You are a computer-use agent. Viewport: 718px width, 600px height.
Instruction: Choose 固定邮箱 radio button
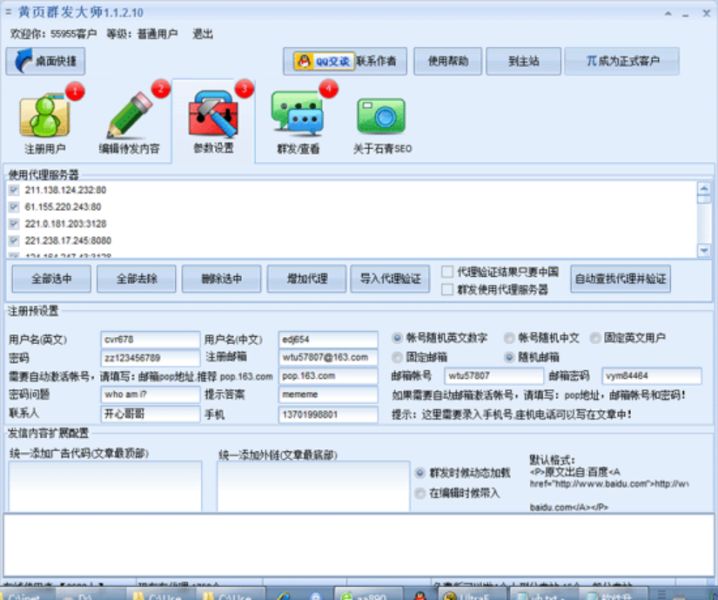[x=397, y=357]
